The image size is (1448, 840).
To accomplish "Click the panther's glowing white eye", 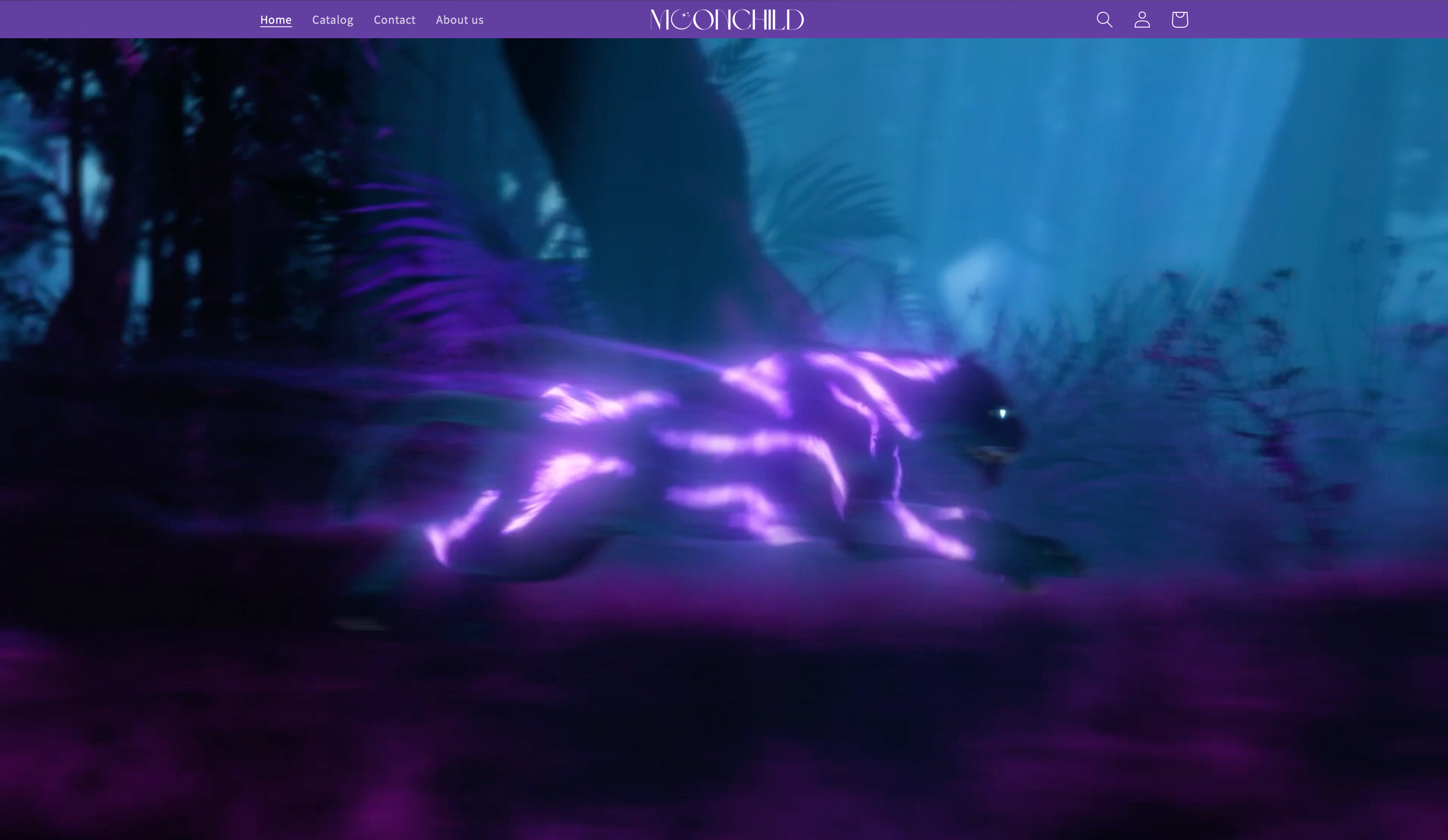I will (1002, 413).
